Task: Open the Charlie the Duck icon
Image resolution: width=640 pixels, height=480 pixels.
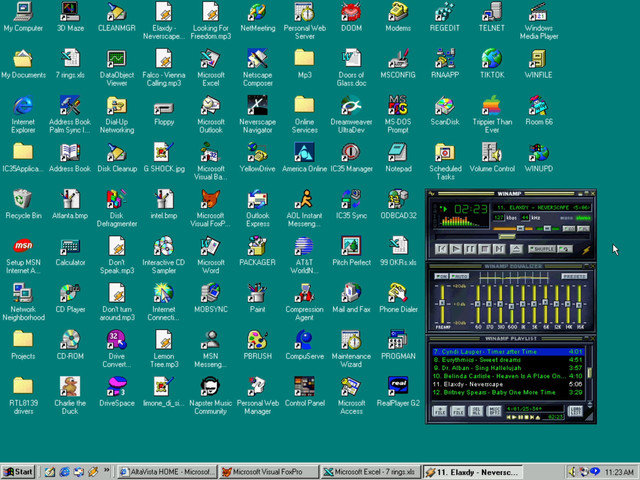Action: coord(69,386)
